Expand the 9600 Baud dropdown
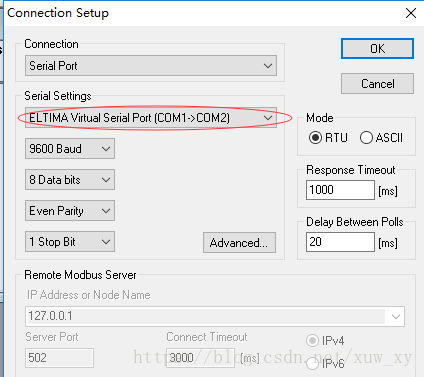Screen dimensions: 424x377 pyautogui.click(x=70, y=149)
